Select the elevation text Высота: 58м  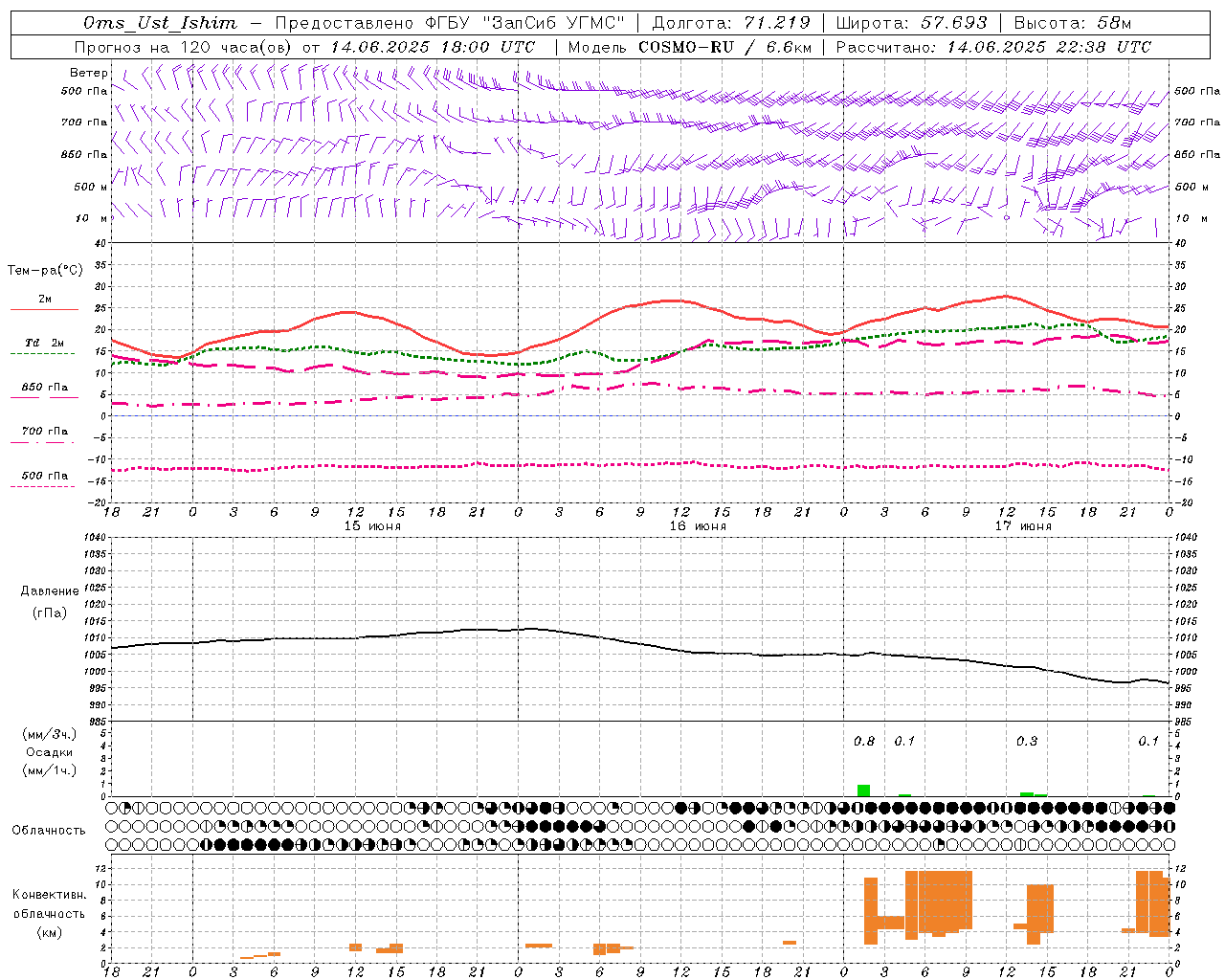[1072, 23]
